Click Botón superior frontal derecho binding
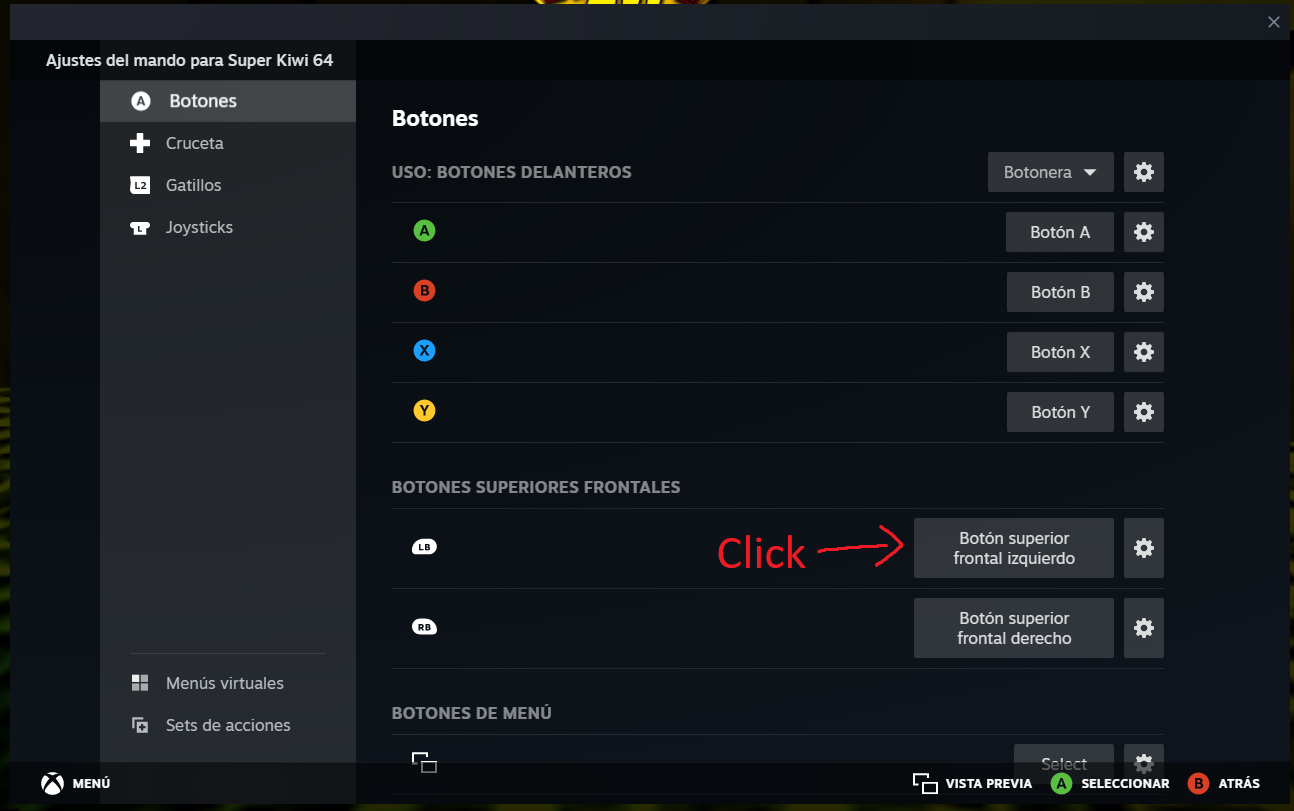 (x=1013, y=627)
